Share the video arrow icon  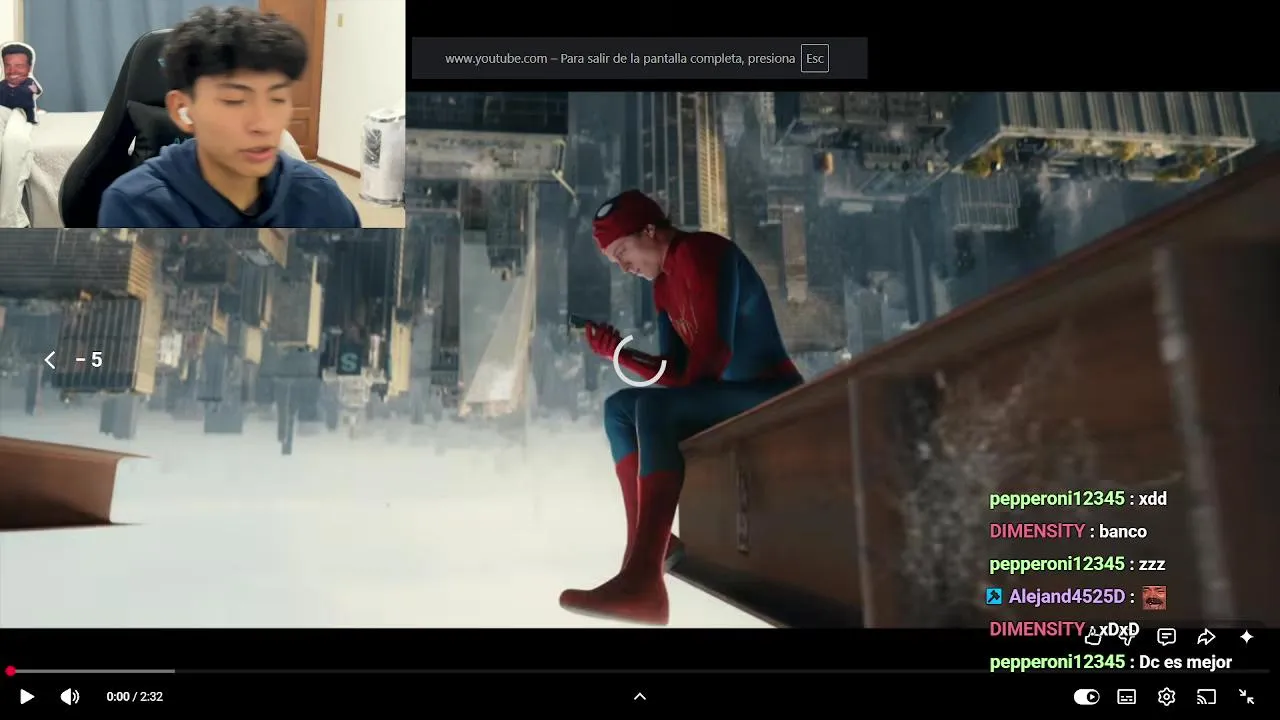[1206, 637]
